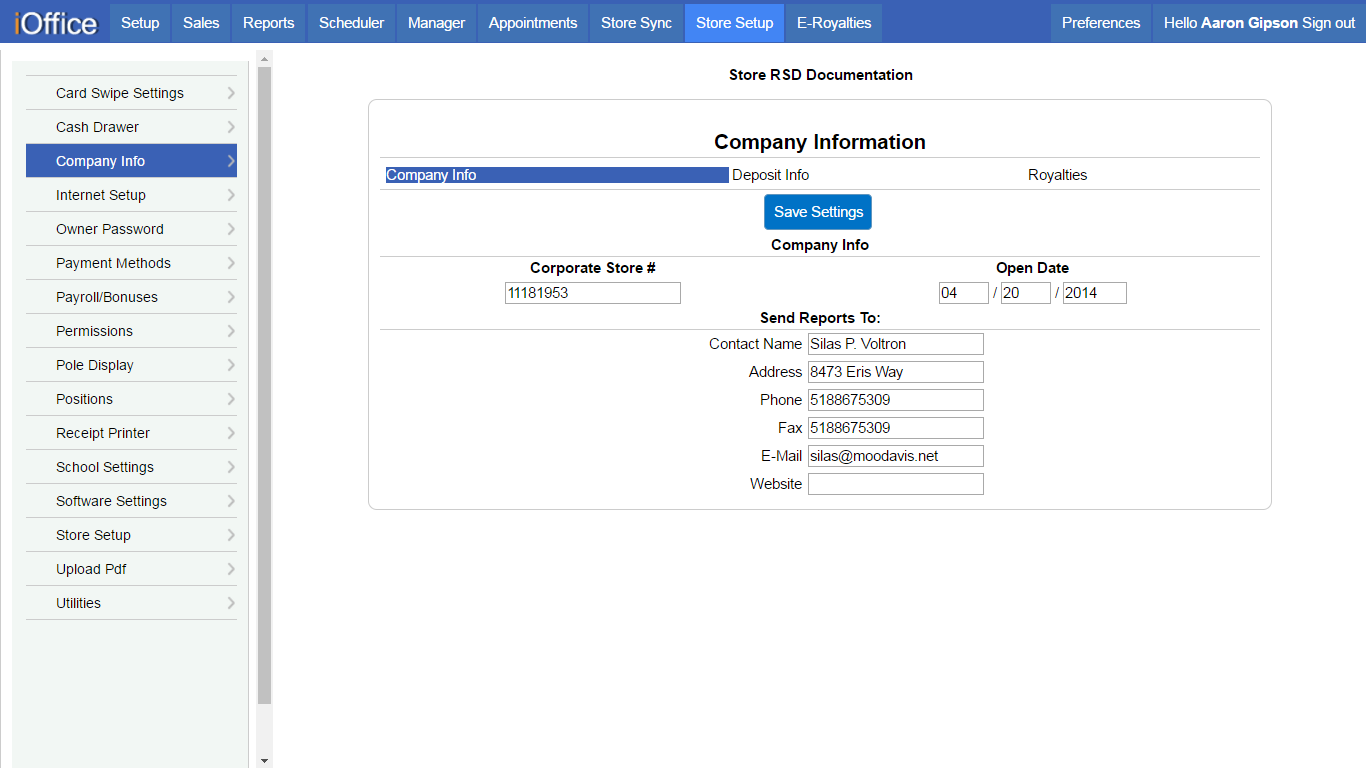Open the Store Sync menu

(x=636, y=23)
